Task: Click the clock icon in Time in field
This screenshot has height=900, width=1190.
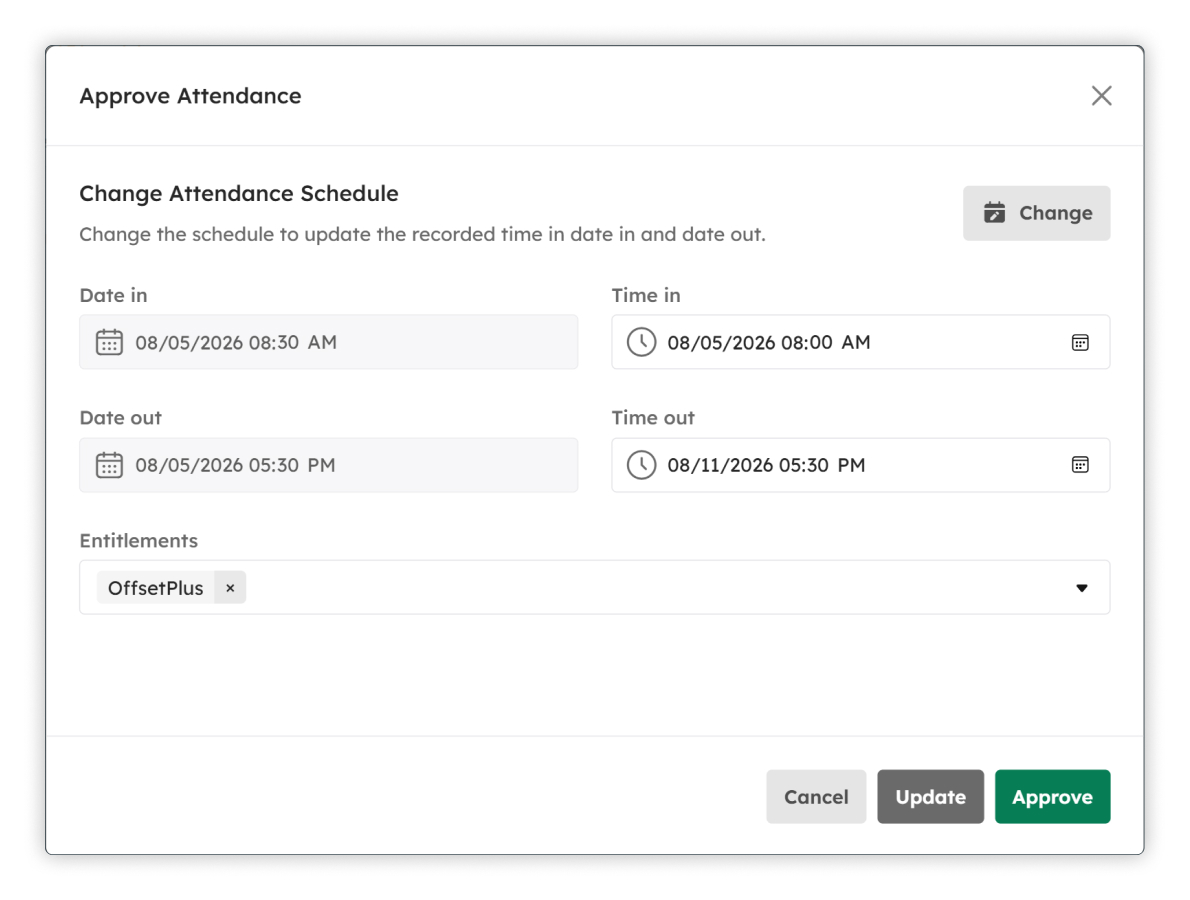Action: coord(641,342)
